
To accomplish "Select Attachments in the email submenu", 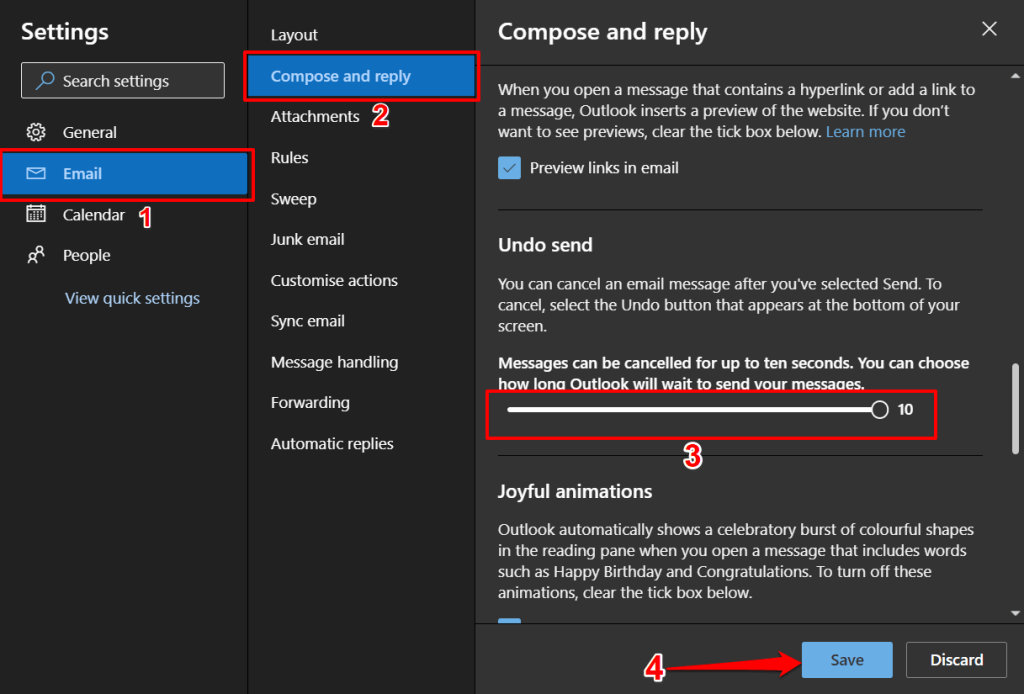I will click(315, 117).
